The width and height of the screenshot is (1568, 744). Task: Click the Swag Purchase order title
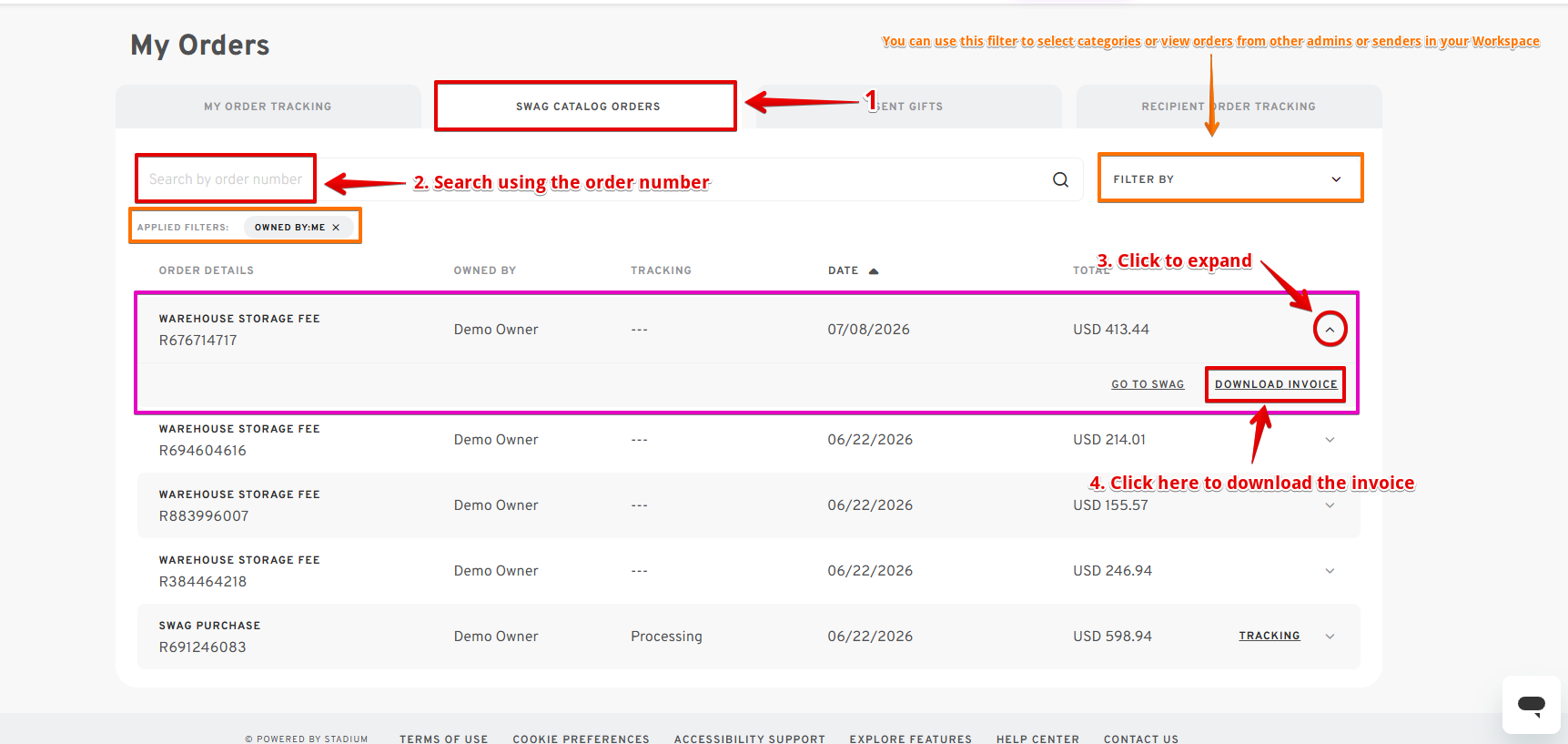209,626
